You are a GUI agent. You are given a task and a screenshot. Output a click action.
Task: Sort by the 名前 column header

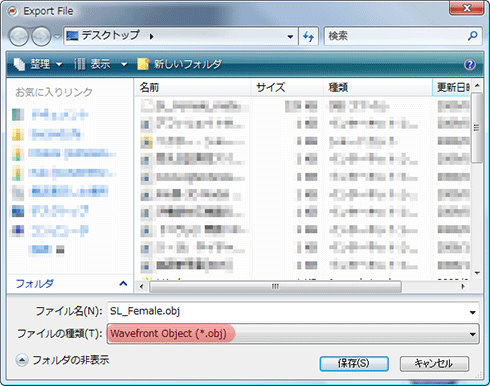pos(193,88)
